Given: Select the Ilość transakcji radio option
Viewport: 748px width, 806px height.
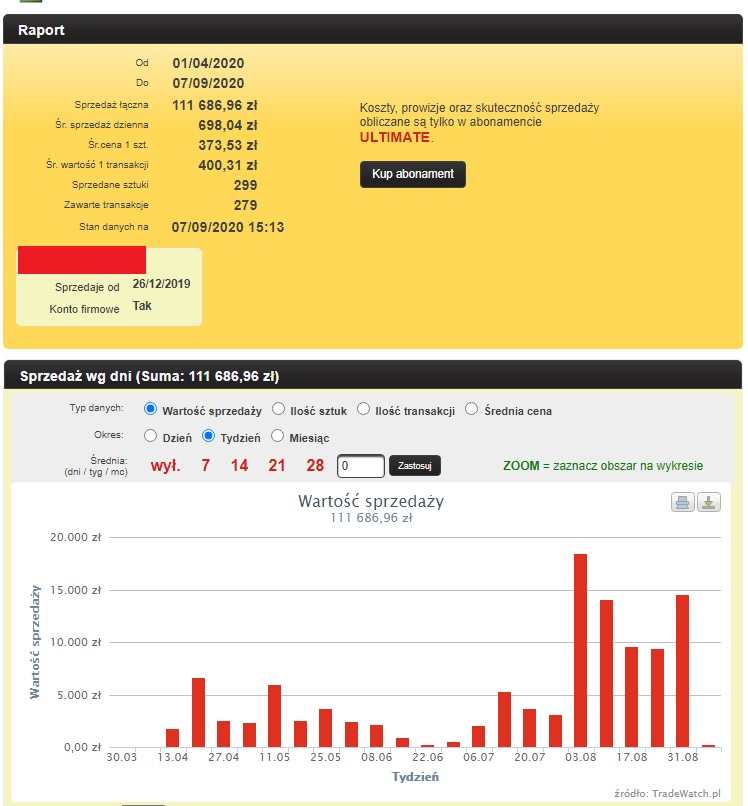Looking at the screenshot, I should pos(364,409).
